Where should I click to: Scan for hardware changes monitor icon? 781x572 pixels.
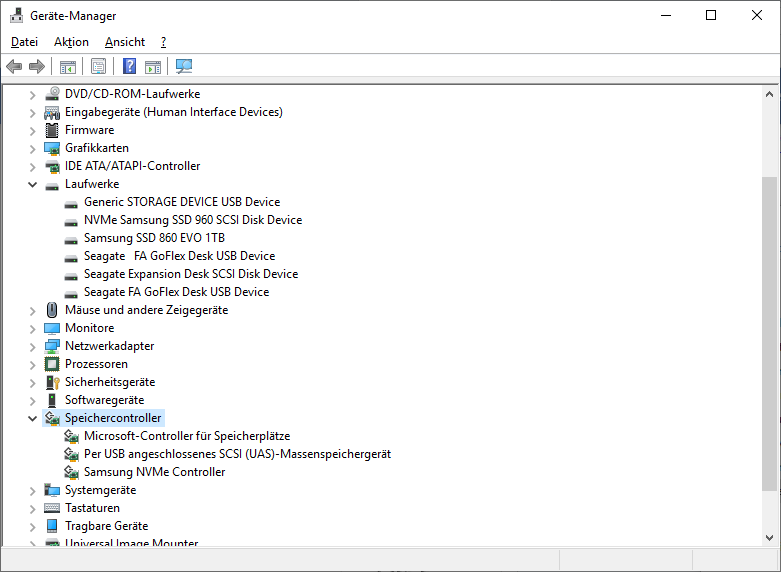[184, 66]
